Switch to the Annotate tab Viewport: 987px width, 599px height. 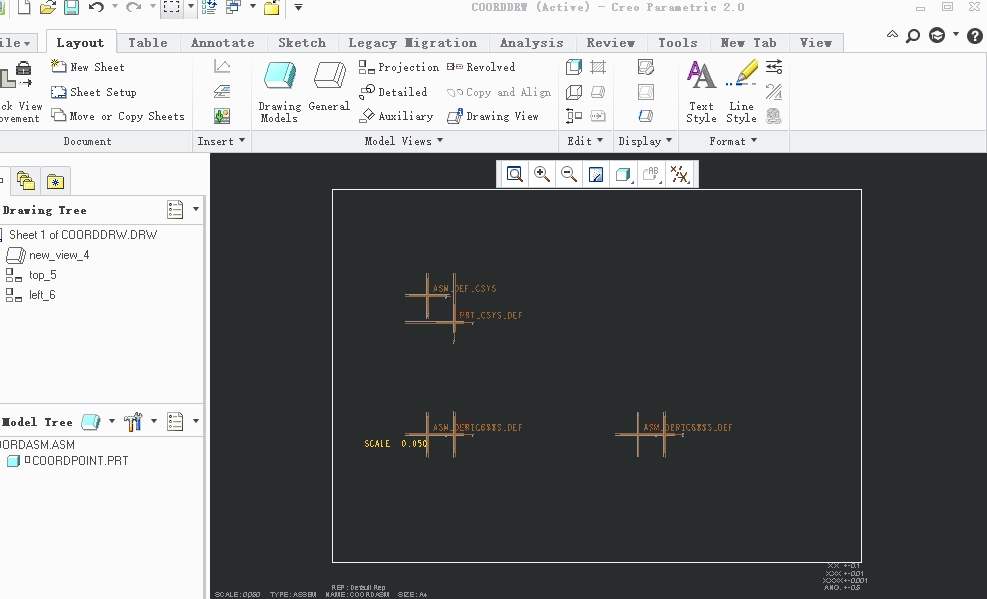point(223,43)
